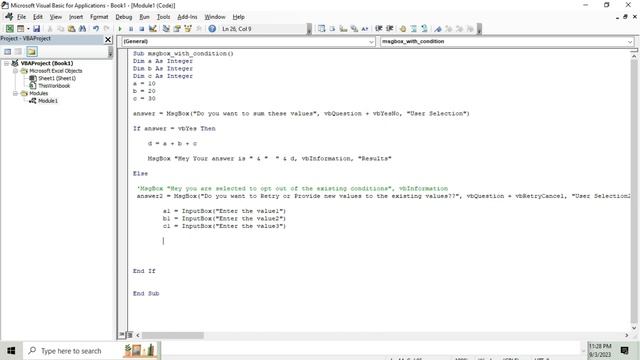Click the Reset (stop) toolbar icon

pos(142,29)
